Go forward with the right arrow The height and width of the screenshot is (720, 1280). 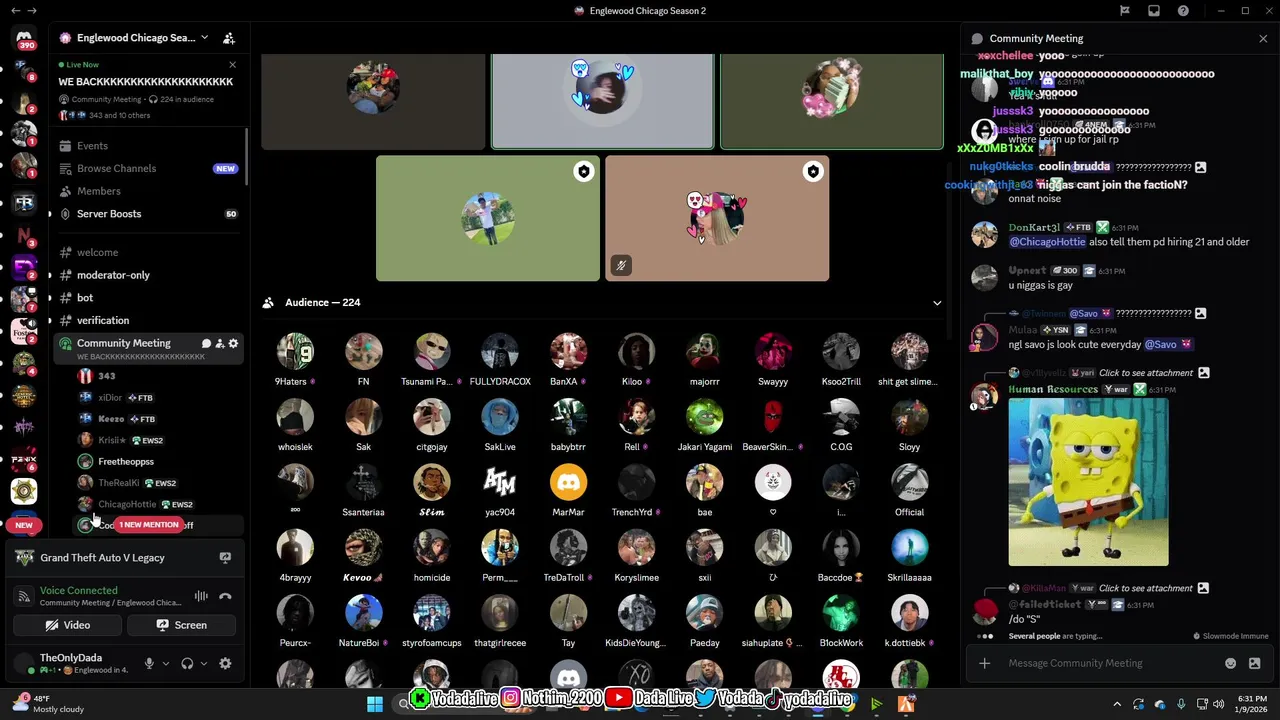point(32,11)
